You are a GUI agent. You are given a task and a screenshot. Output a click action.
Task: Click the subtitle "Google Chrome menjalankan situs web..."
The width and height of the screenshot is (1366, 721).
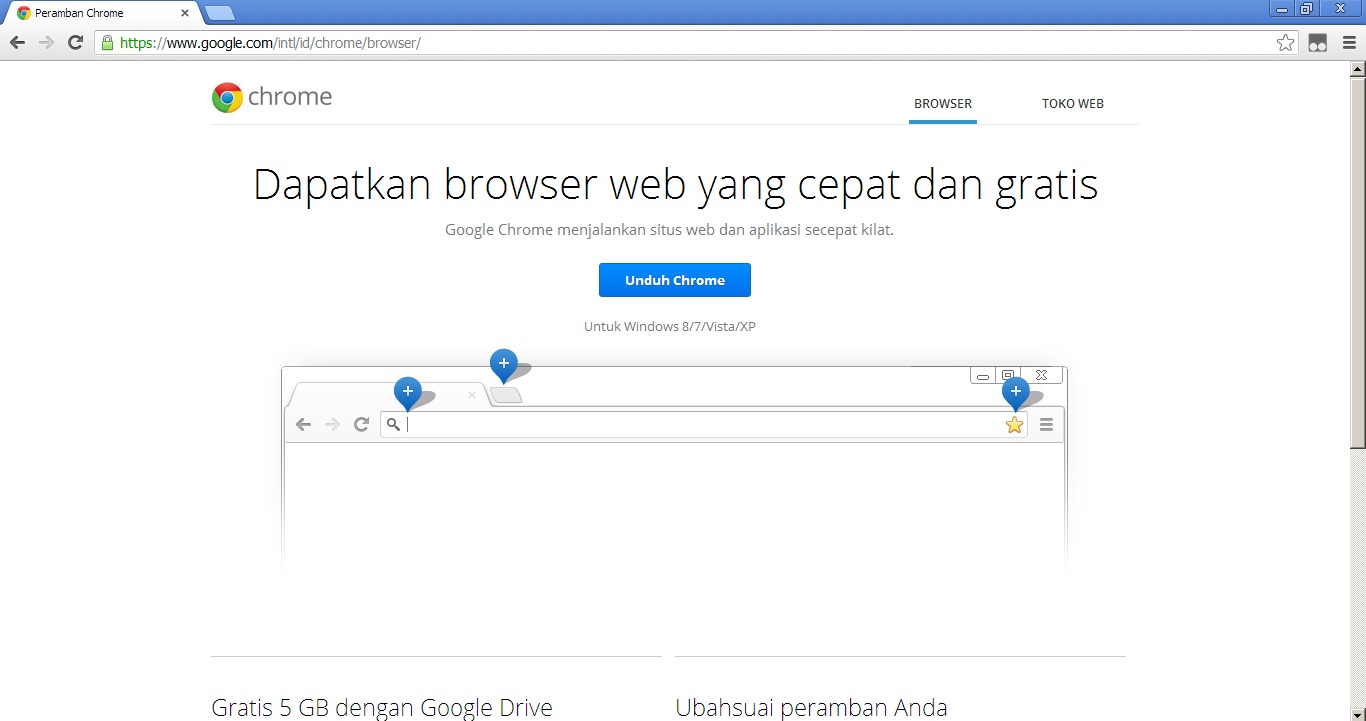(670, 230)
